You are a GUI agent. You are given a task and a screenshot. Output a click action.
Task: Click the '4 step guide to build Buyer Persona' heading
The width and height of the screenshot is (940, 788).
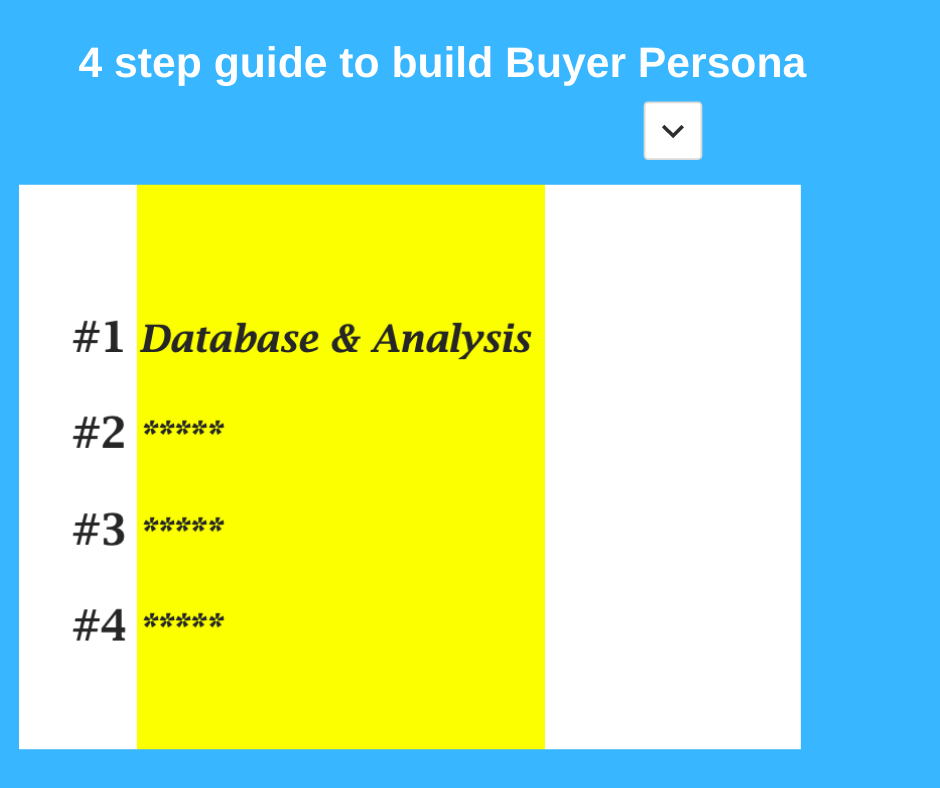tap(442, 63)
